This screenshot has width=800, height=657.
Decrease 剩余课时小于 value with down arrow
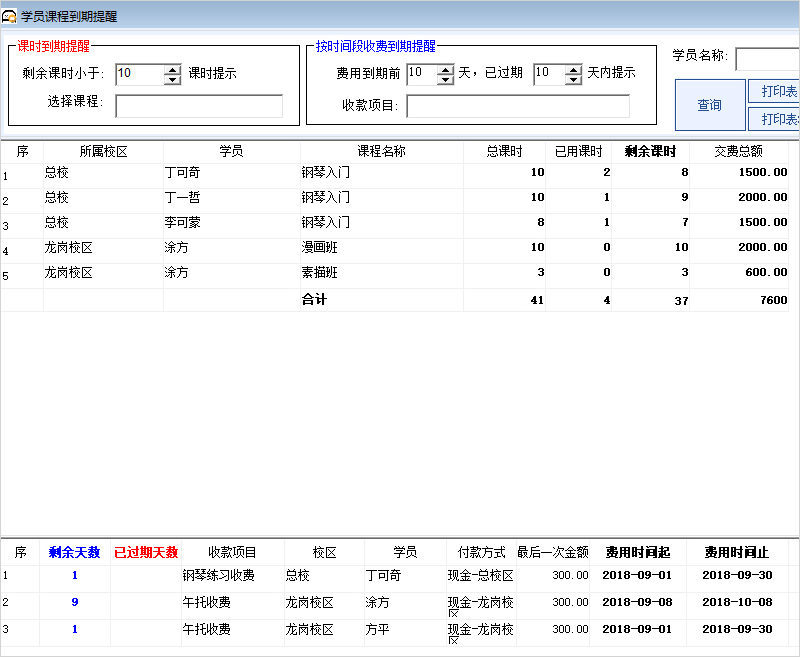pyautogui.click(x=172, y=80)
